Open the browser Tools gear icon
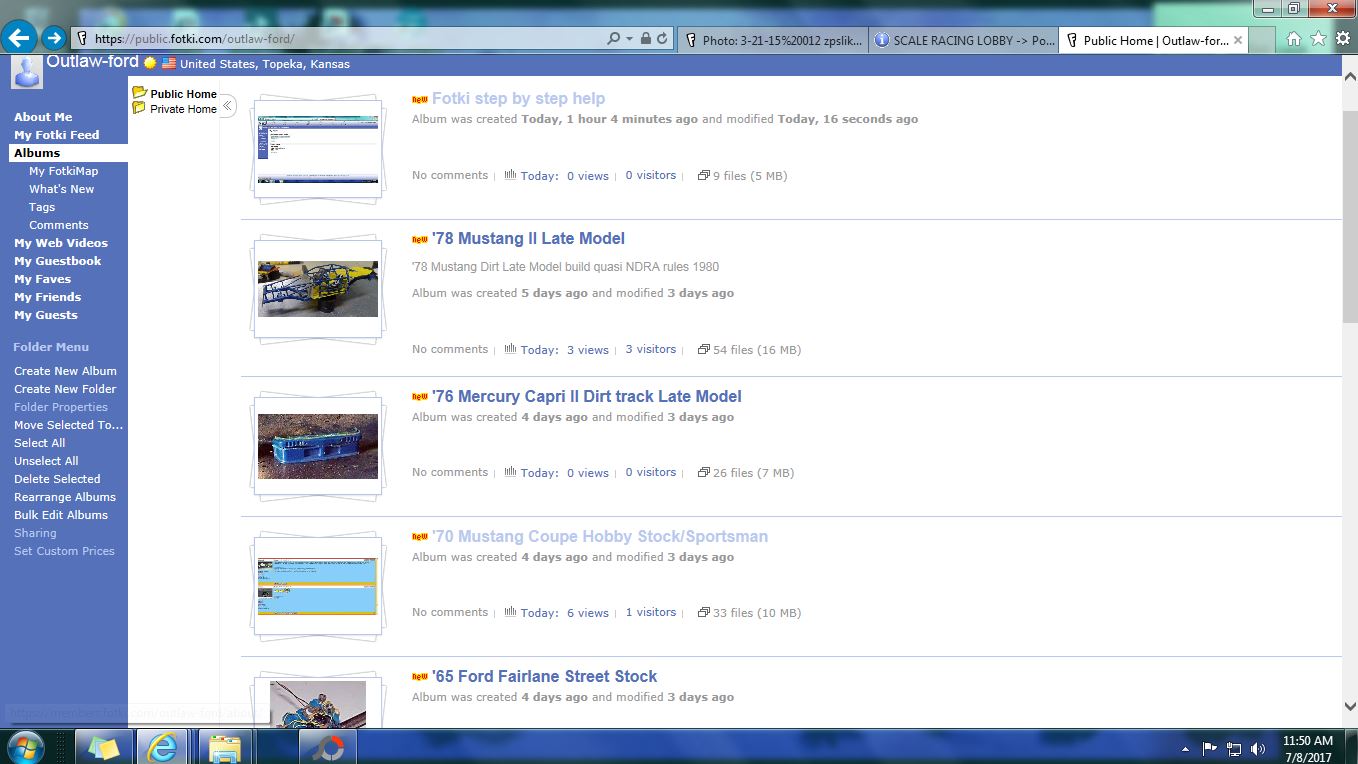 [x=1343, y=39]
